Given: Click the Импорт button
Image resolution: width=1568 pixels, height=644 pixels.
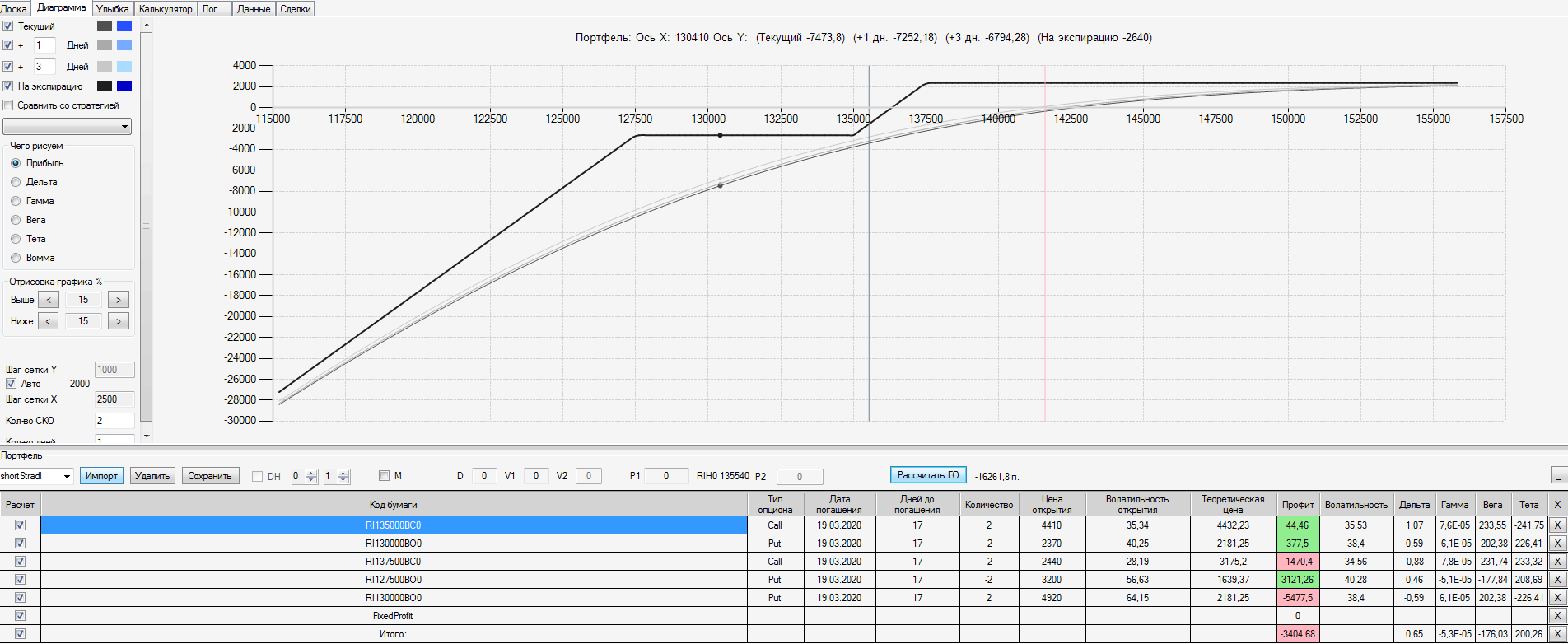Looking at the screenshot, I should (102, 476).
